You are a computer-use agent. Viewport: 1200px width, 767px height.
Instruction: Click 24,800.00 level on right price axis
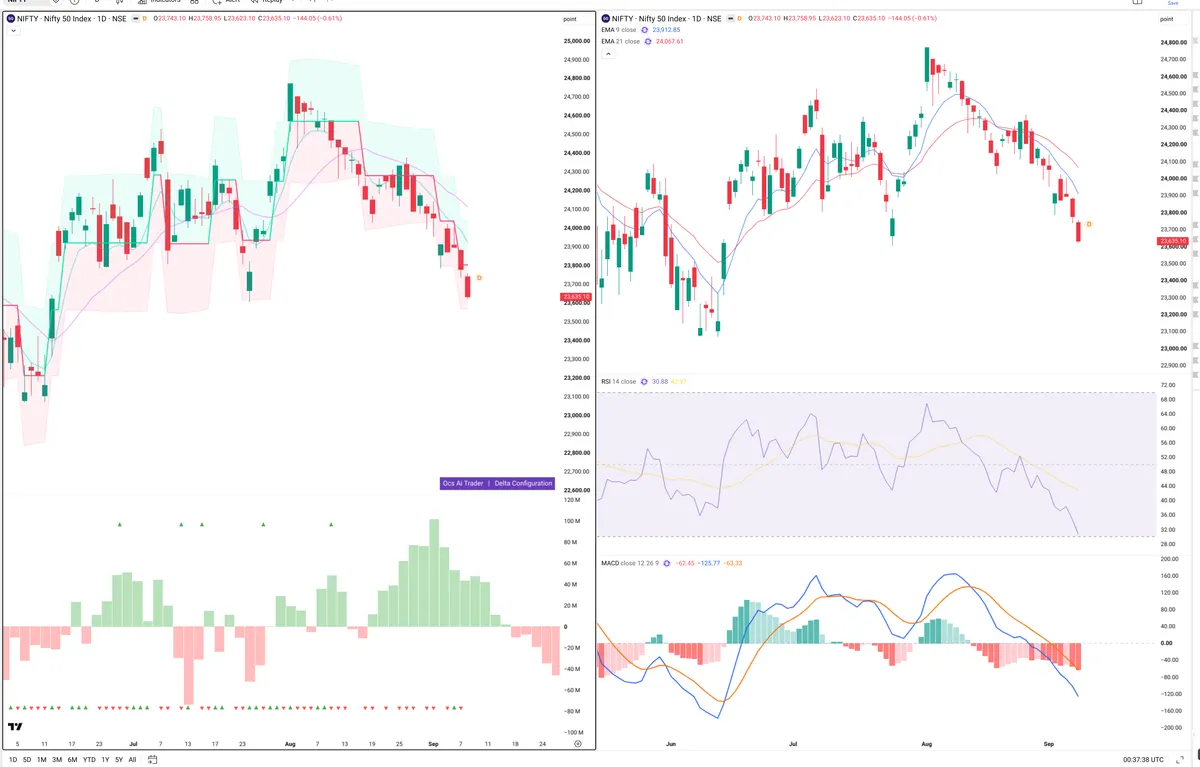tap(1174, 43)
